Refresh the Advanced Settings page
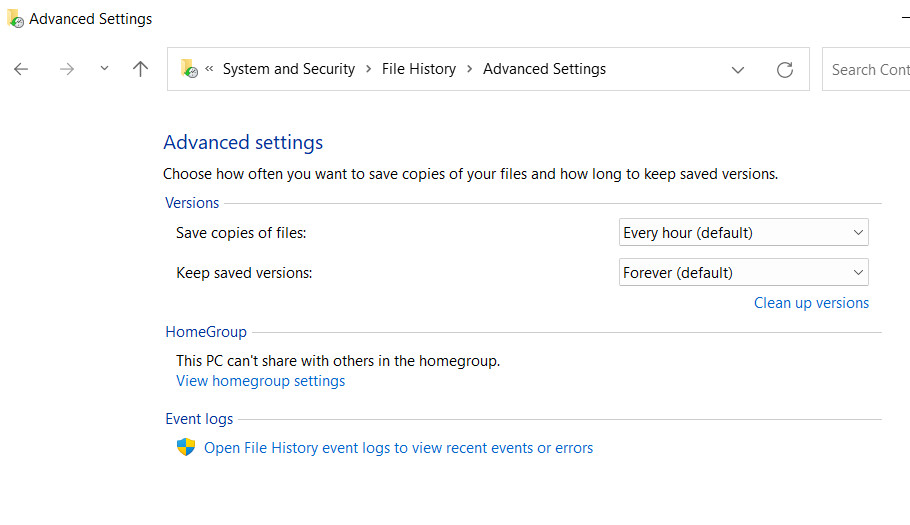 pos(785,69)
